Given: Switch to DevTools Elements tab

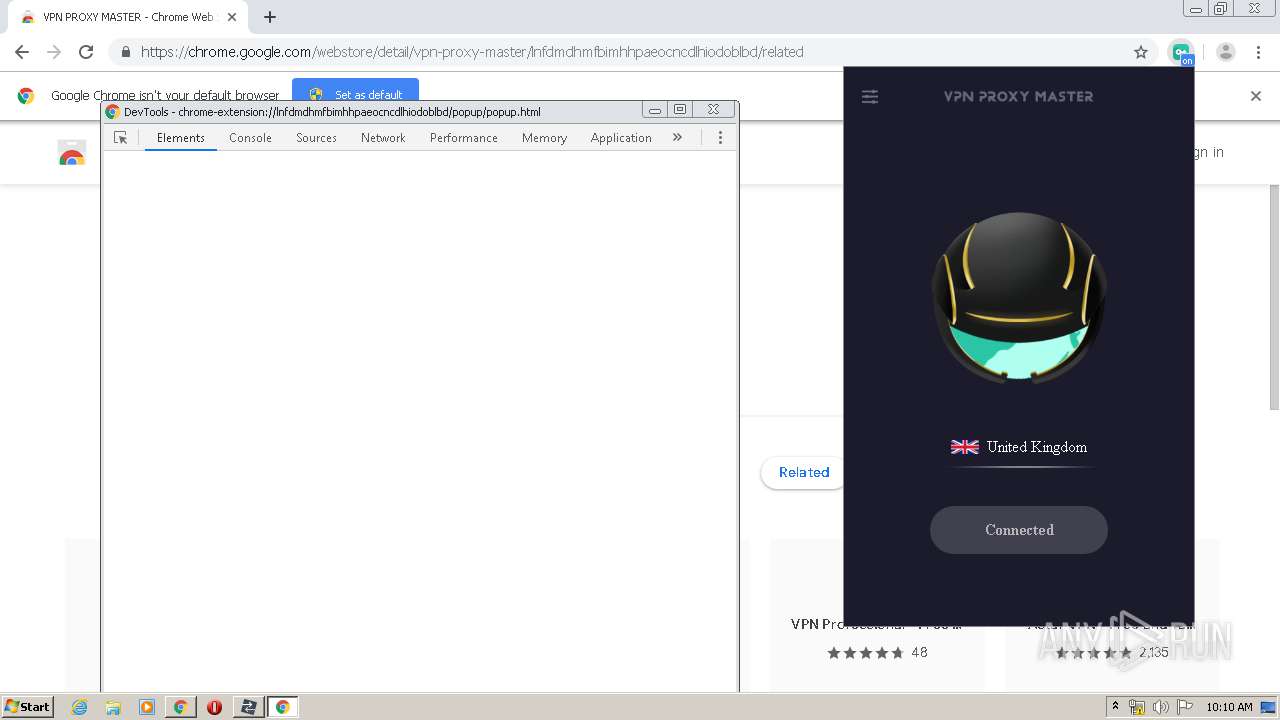Looking at the screenshot, I should [180, 138].
